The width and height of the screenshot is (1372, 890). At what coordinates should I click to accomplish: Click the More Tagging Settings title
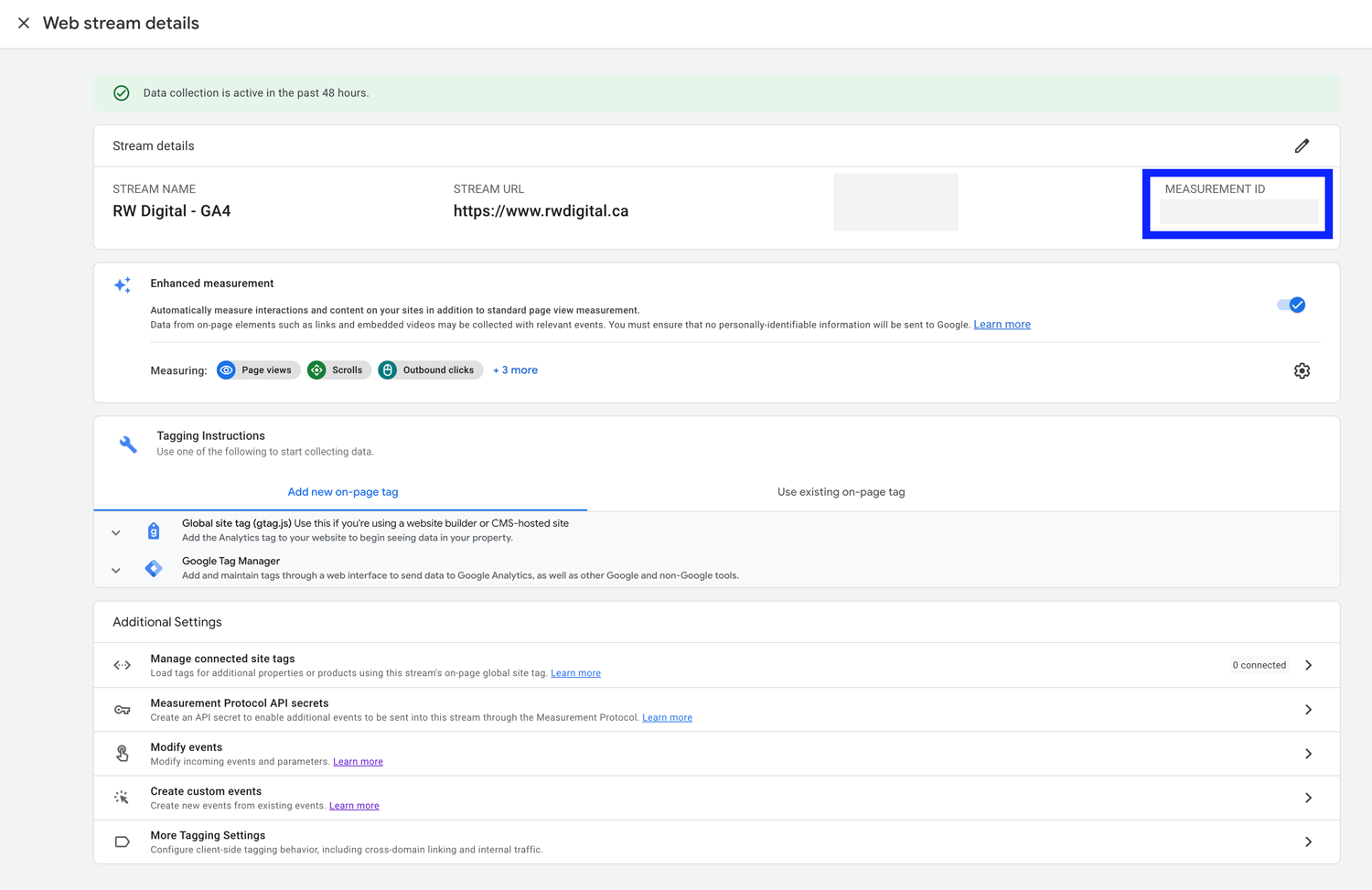pyautogui.click(x=208, y=835)
